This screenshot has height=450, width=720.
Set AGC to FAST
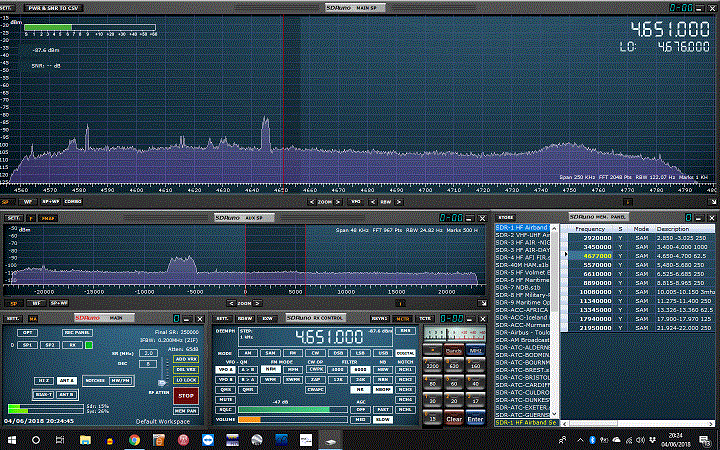[382, 410]
